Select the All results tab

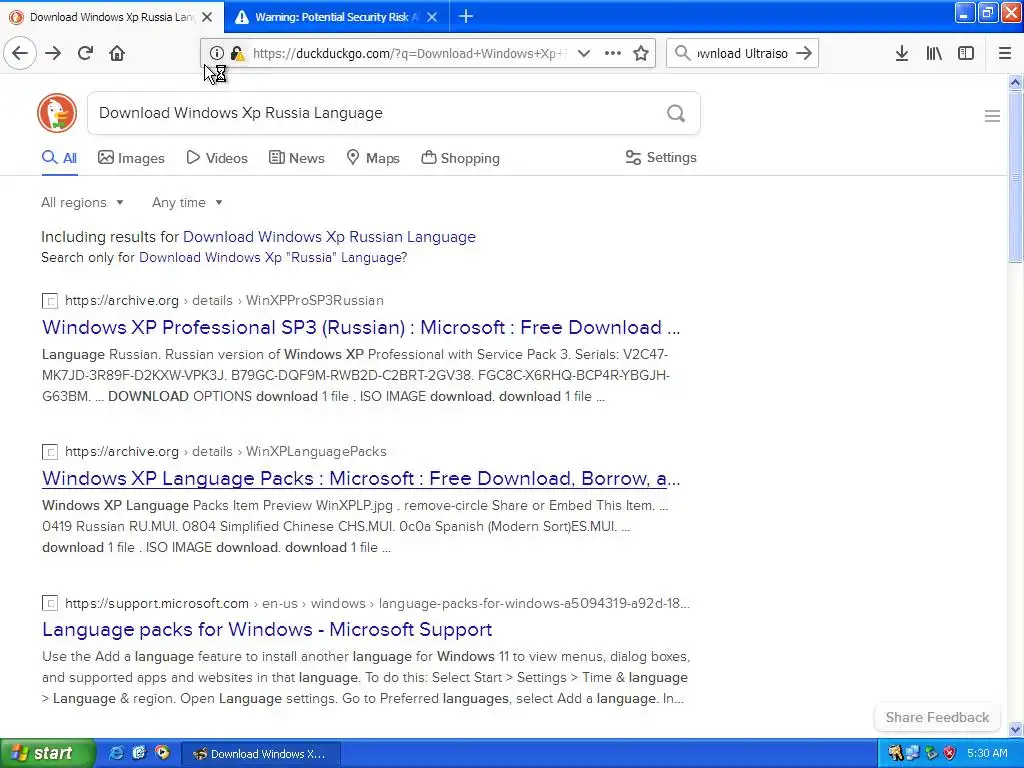[x=59, y=158]
